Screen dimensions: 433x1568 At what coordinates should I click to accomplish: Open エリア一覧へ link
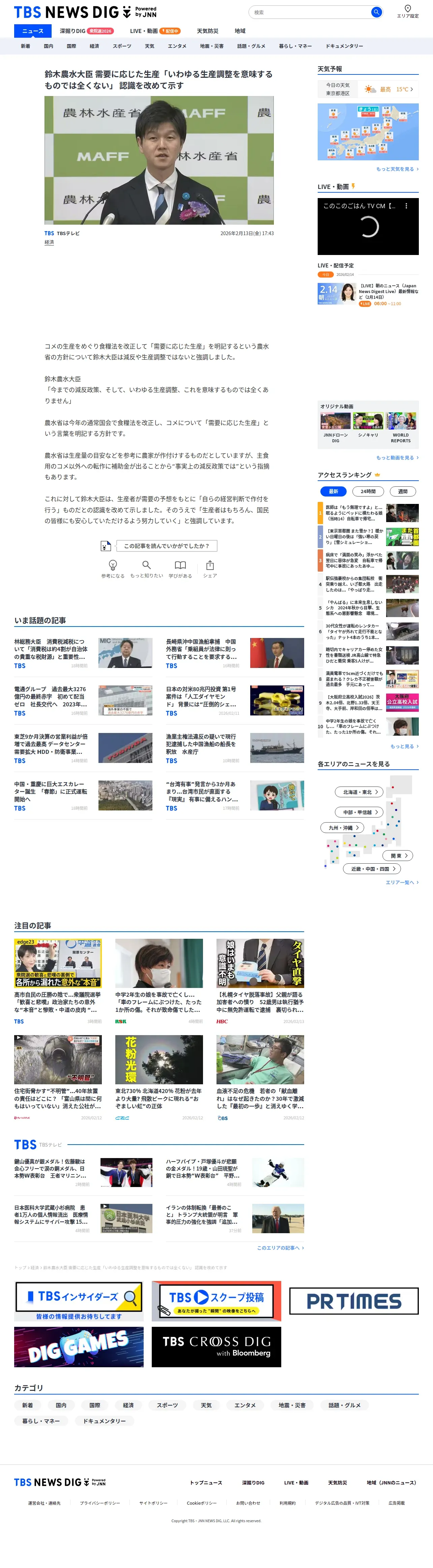[x=402, y=883]
